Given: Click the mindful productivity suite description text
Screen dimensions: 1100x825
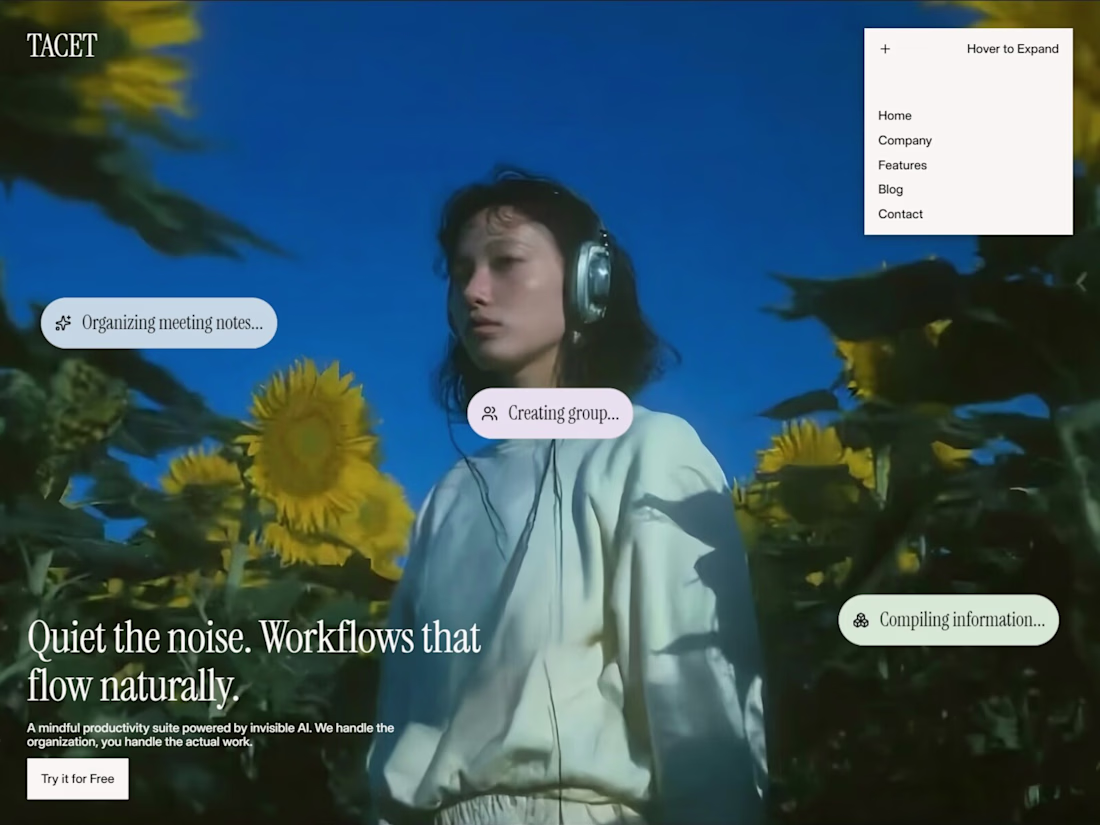Looking at the screenshot, I should [x=210, y=735].
